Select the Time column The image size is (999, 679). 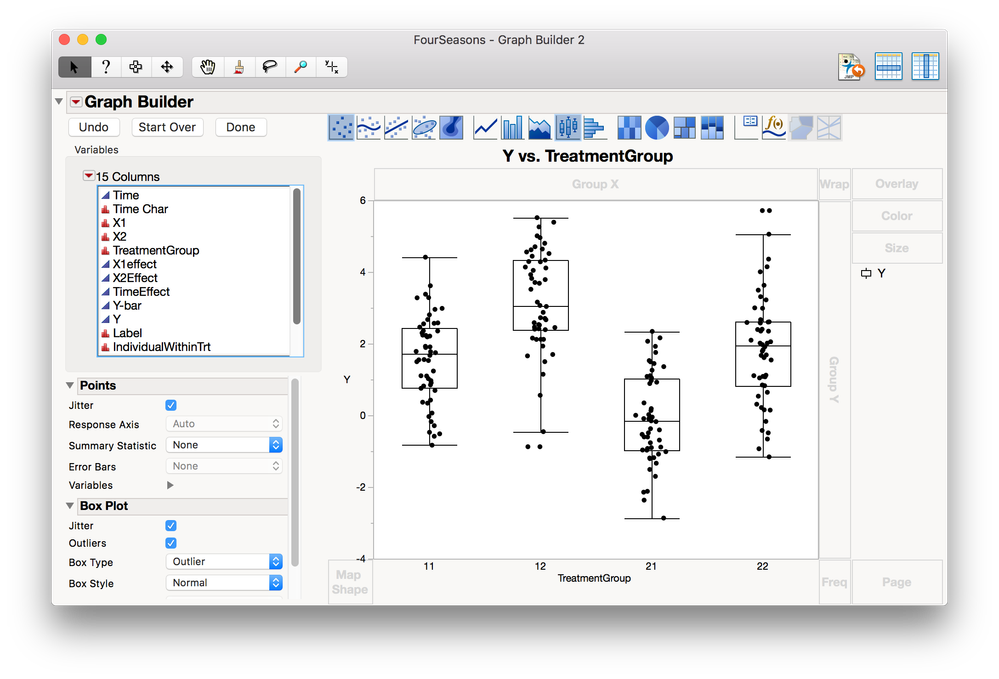tap(194, 195)
